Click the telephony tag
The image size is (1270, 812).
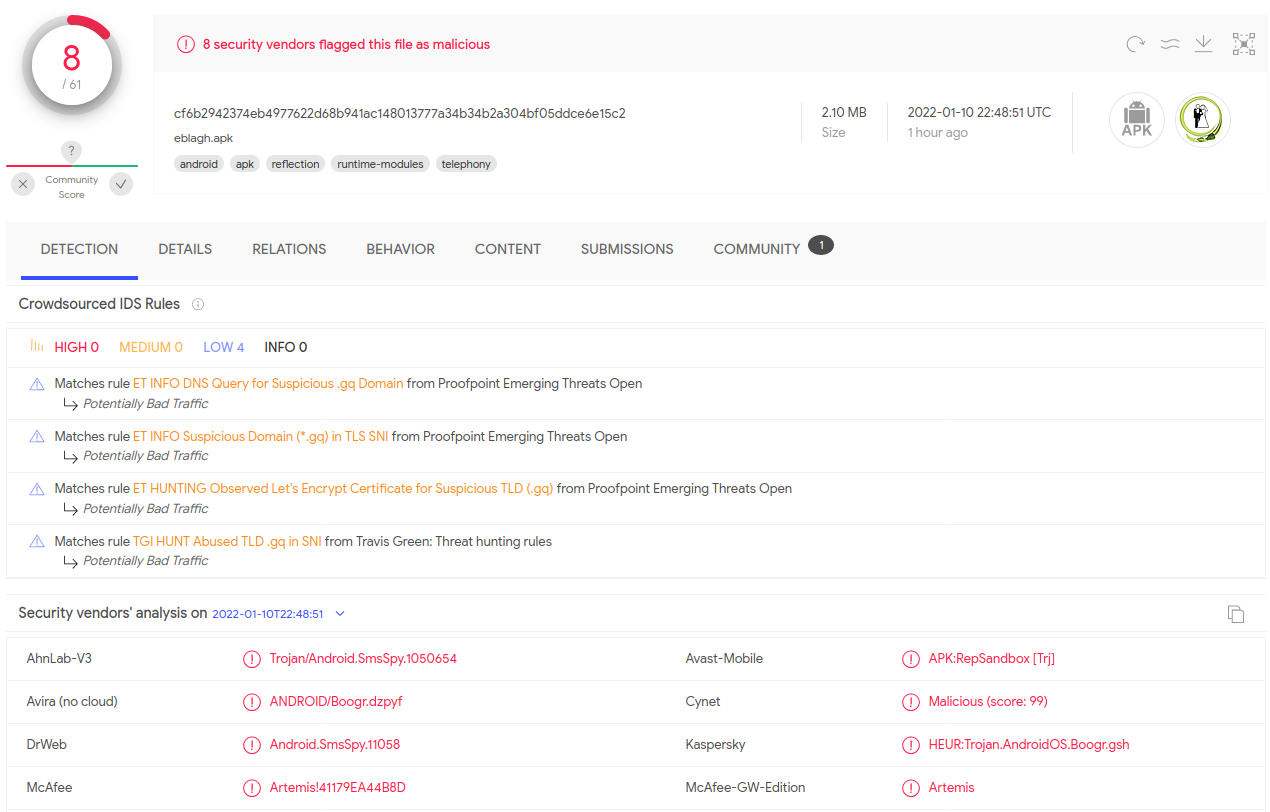click(466, 164)
